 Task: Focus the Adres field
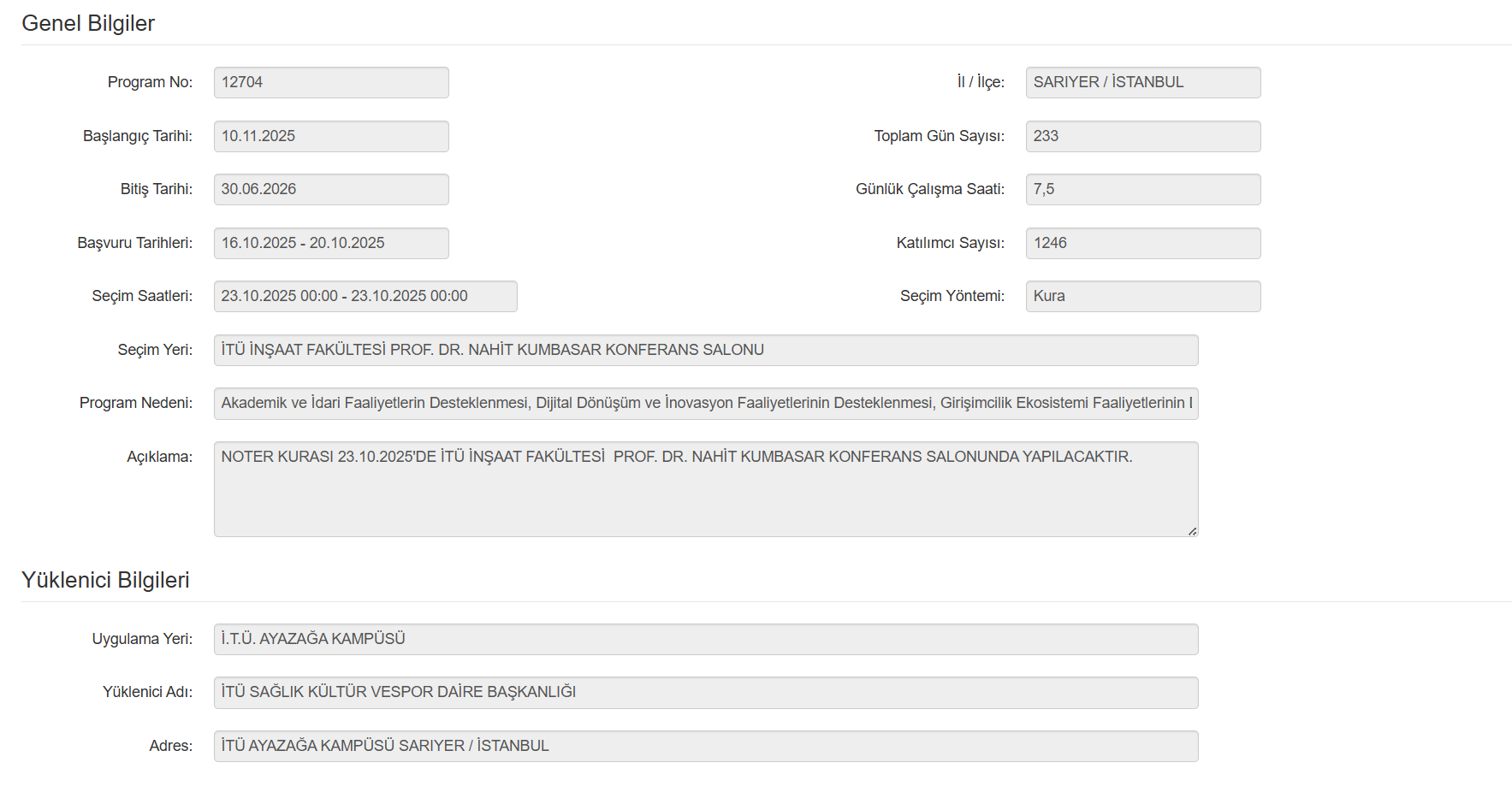[705, 746]
